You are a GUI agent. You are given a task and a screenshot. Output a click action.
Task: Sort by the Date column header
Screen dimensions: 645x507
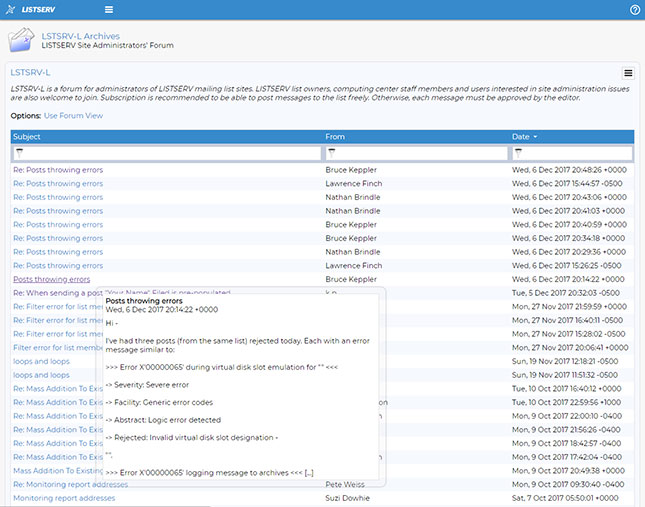point(520,137)
